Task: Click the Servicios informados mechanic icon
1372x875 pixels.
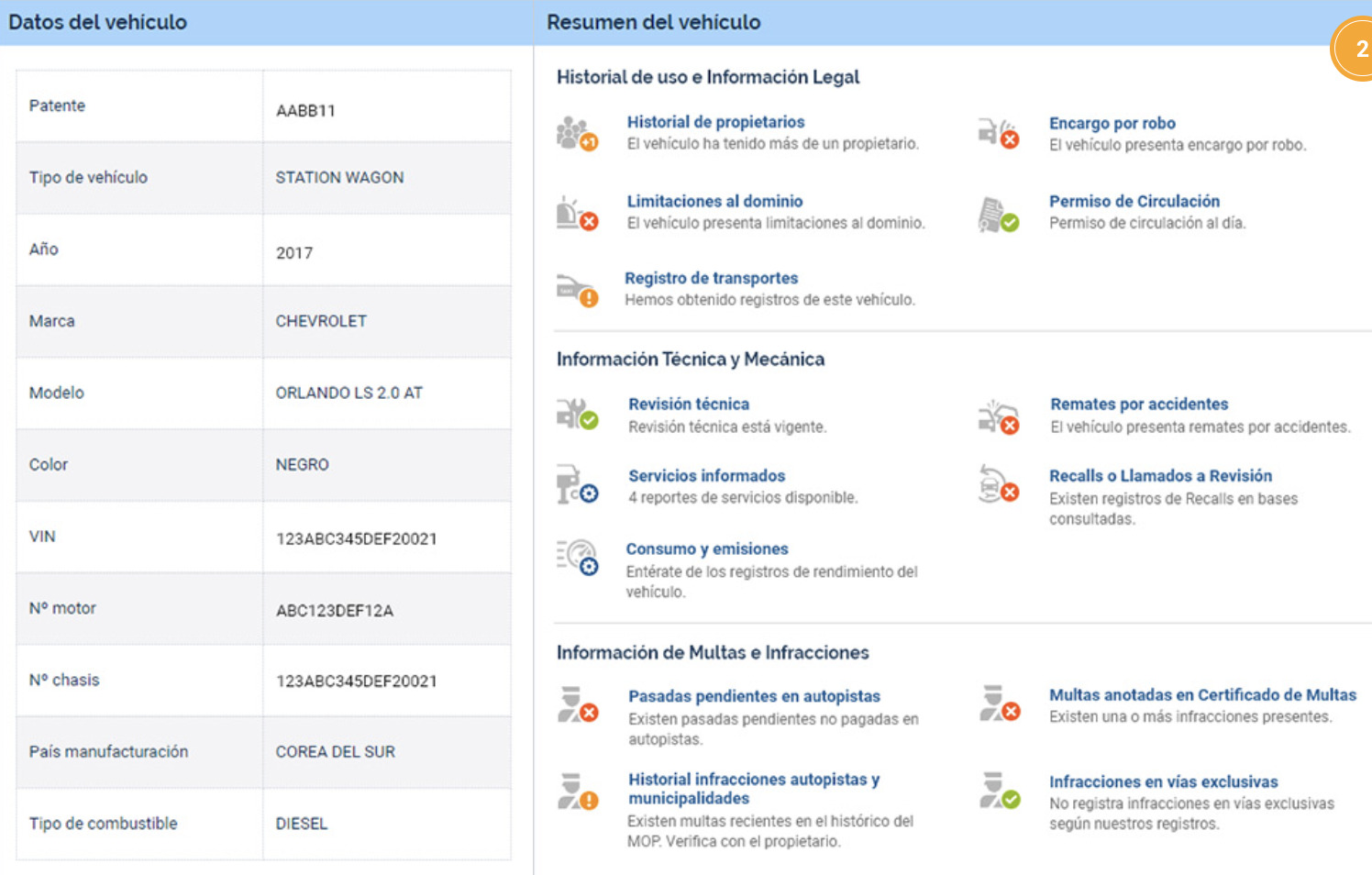Action: click(577, 484)
